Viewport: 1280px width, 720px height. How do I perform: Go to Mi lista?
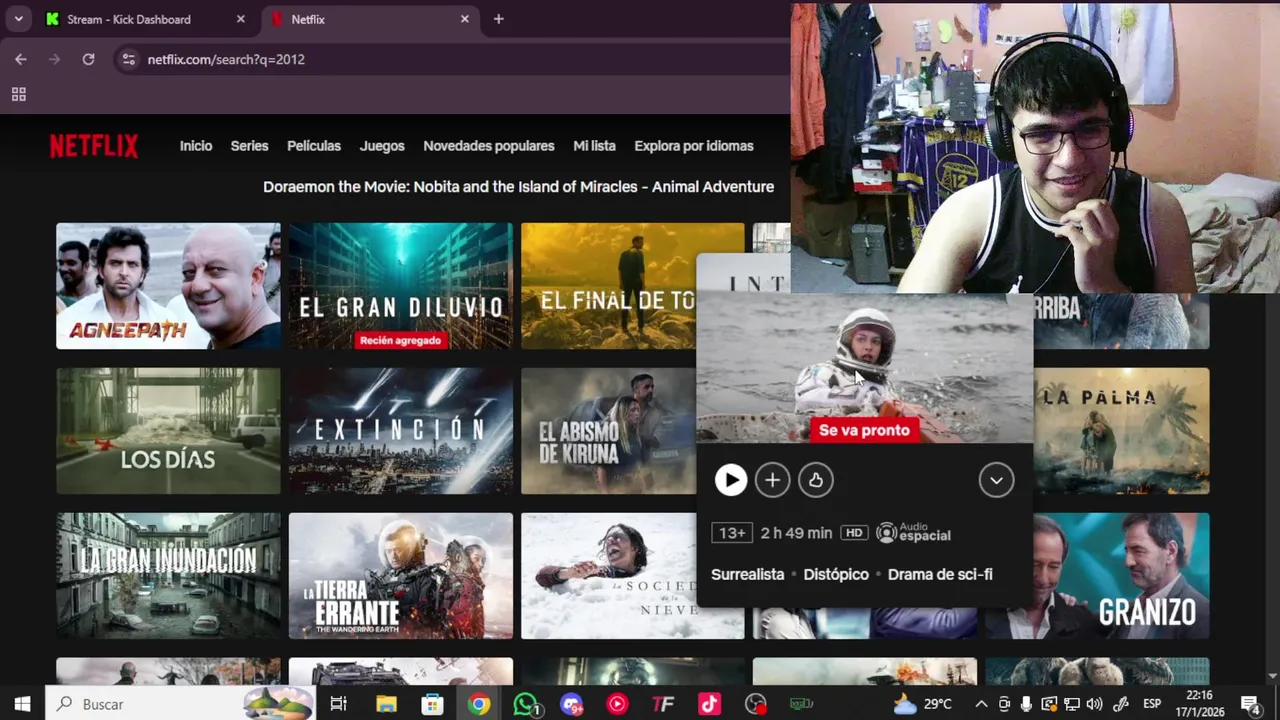tap(594, 146)
